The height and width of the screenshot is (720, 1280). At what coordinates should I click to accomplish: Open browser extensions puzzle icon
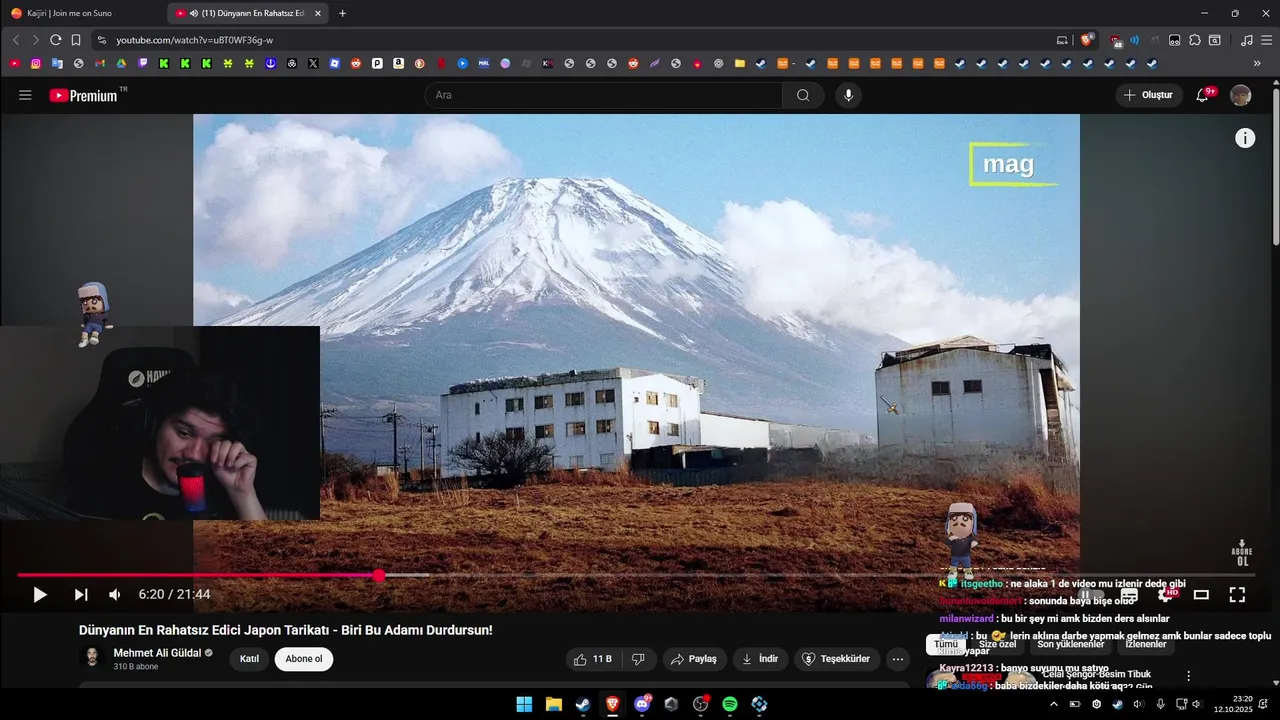point(1194,40)
